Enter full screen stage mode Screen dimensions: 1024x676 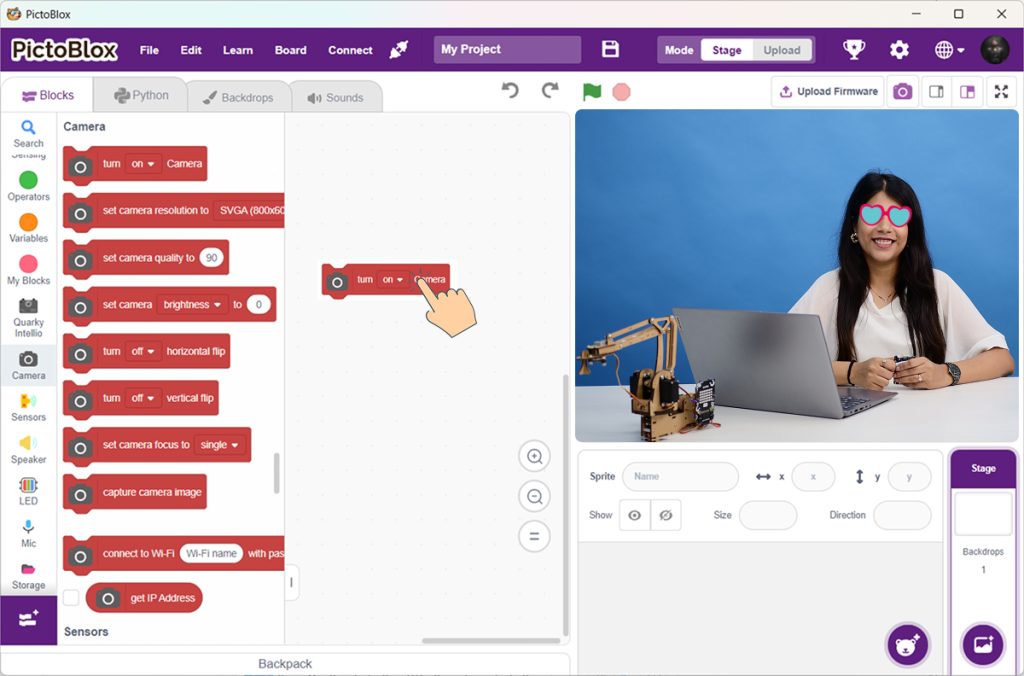pyautogui.click(x=1001, y=92)
